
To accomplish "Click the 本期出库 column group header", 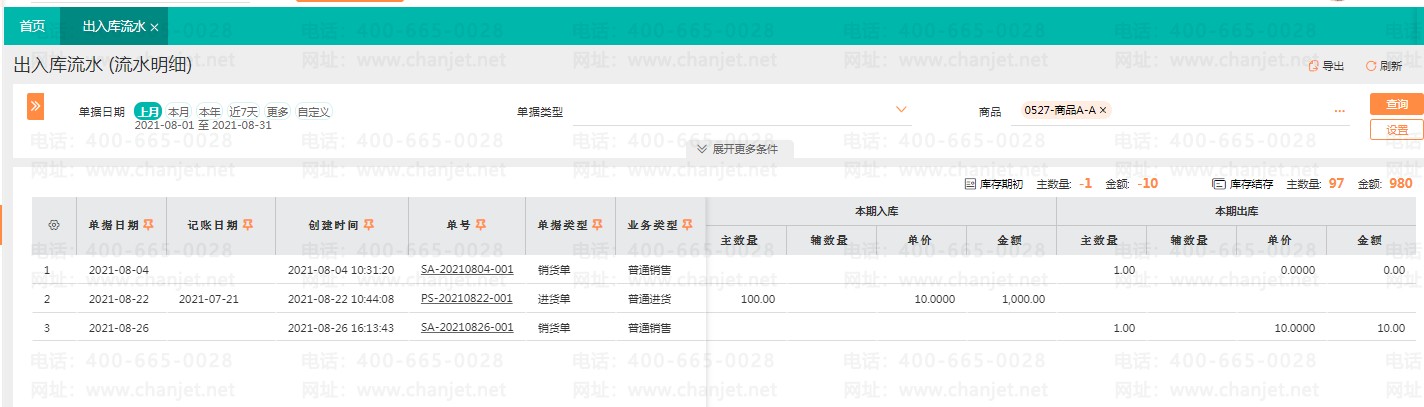I will click(1236, 211).
